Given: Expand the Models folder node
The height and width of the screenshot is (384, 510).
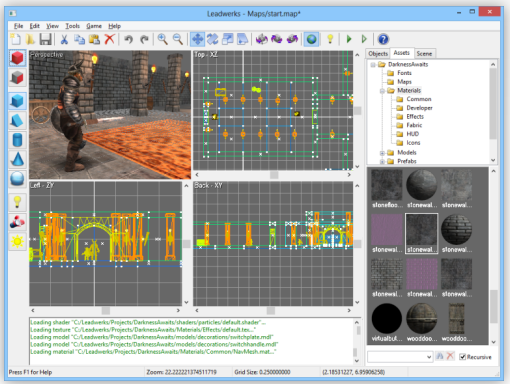Looking at the screenshot, I should pos(382,153).
